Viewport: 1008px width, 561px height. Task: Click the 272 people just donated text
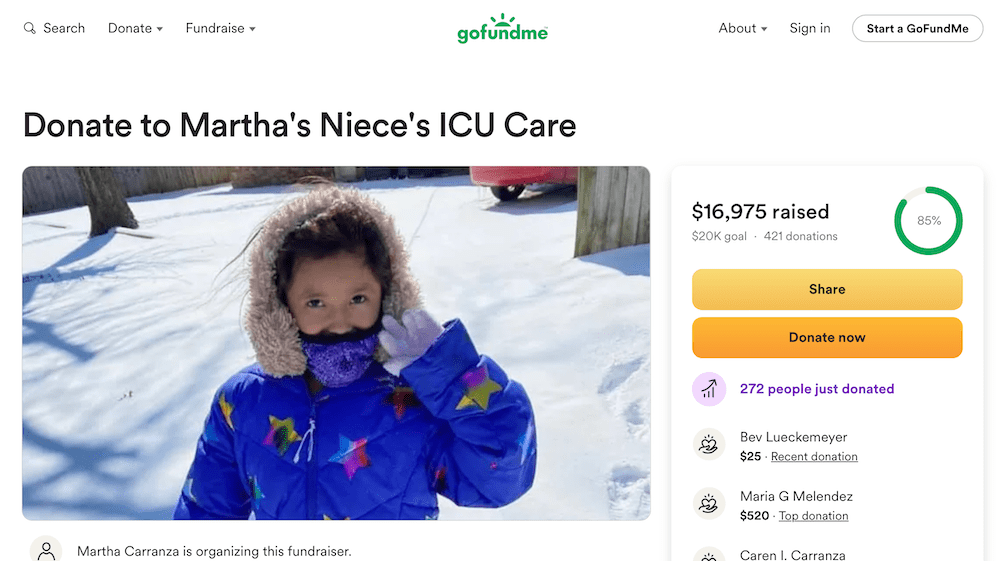[x=817, y=389]
